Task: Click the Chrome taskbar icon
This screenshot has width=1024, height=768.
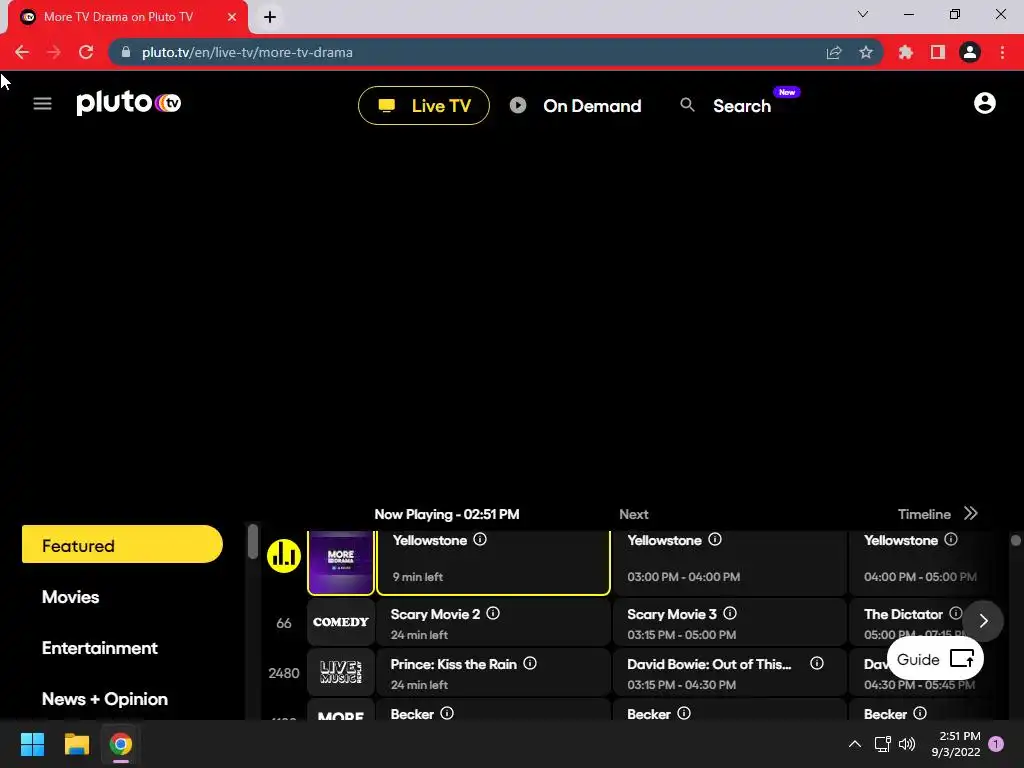Action: point(120,744)
